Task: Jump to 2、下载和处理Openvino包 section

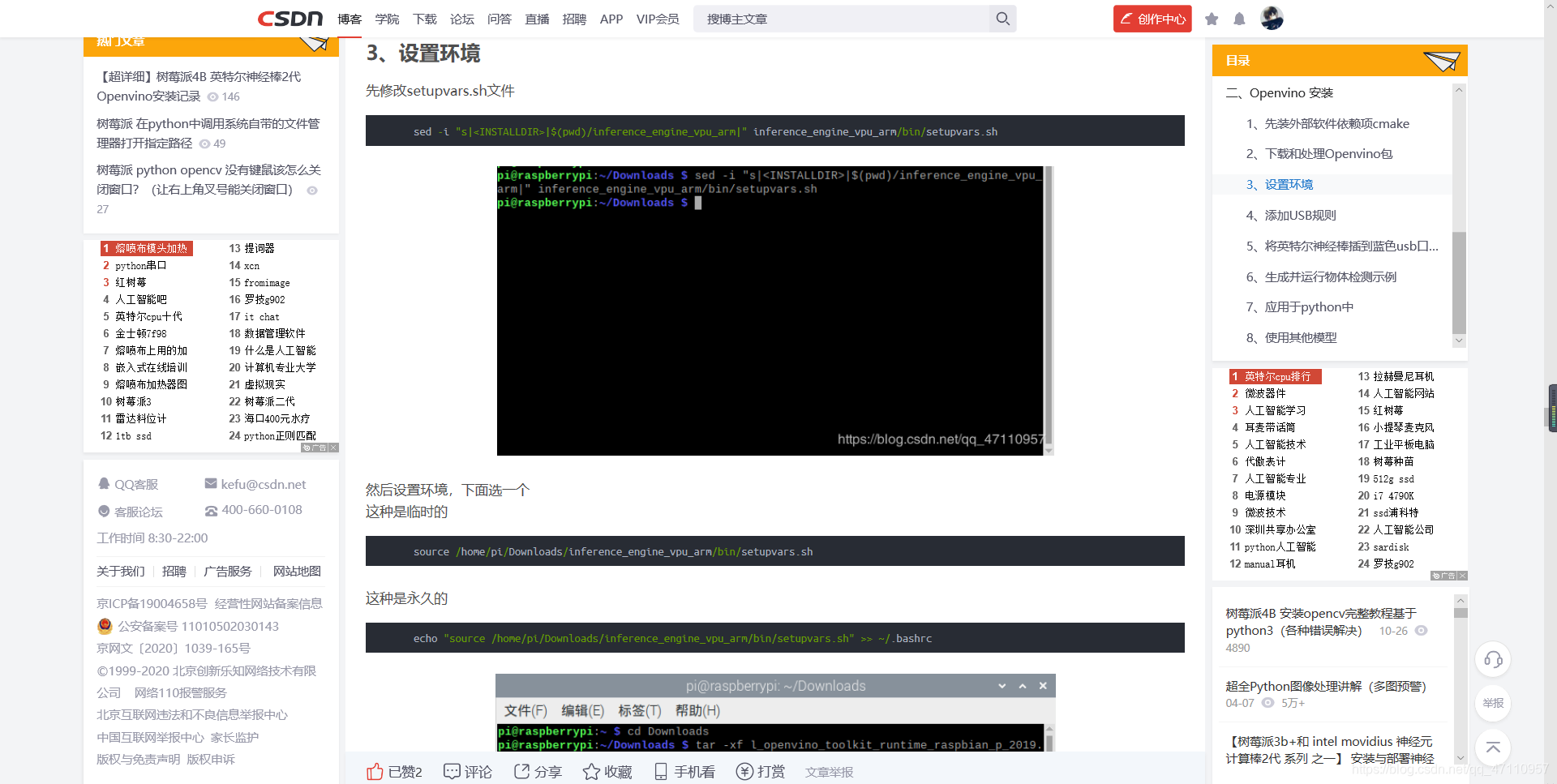Action: click(1319, 154)
